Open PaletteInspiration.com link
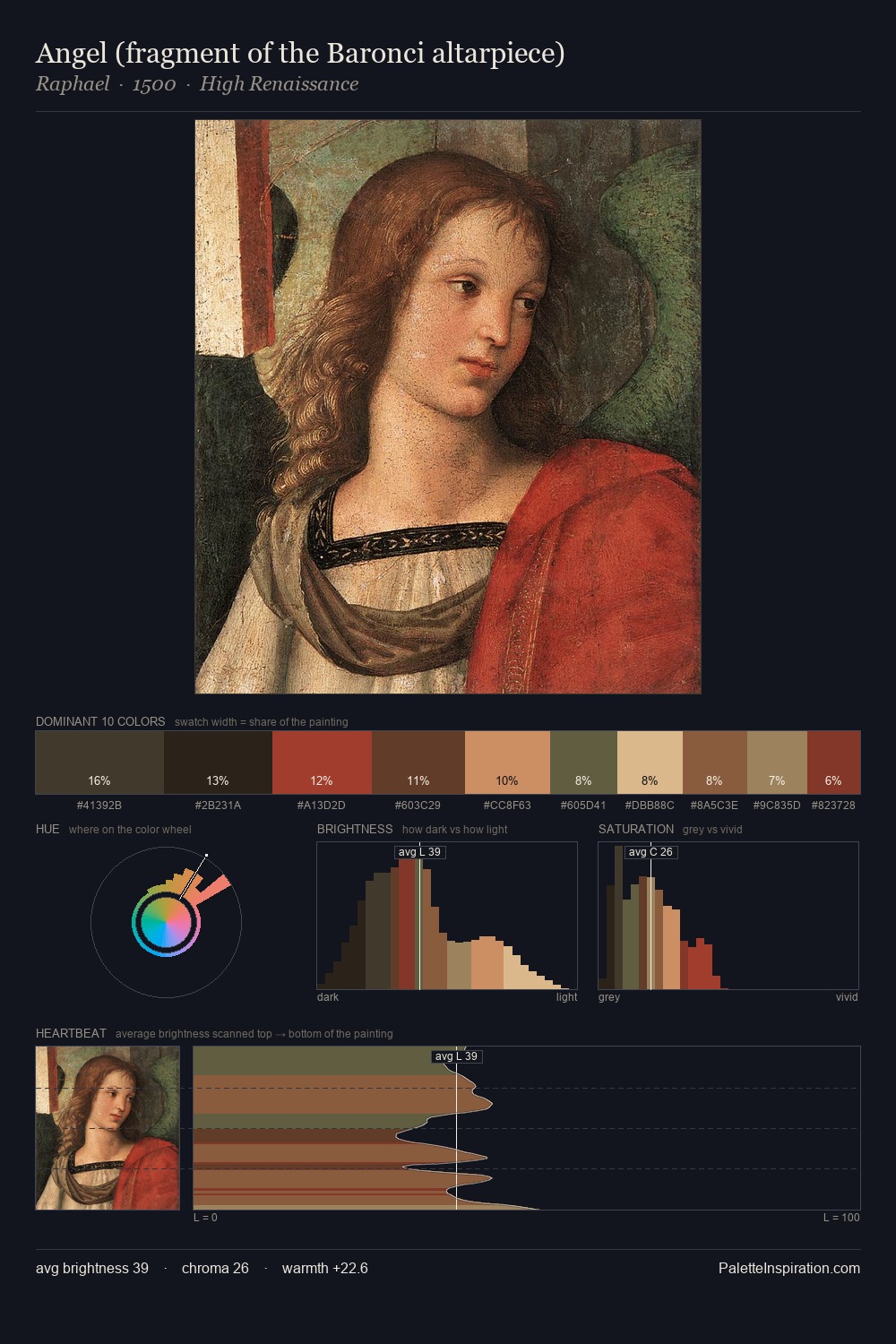 pyautogui.click(x=789, y=1268)
